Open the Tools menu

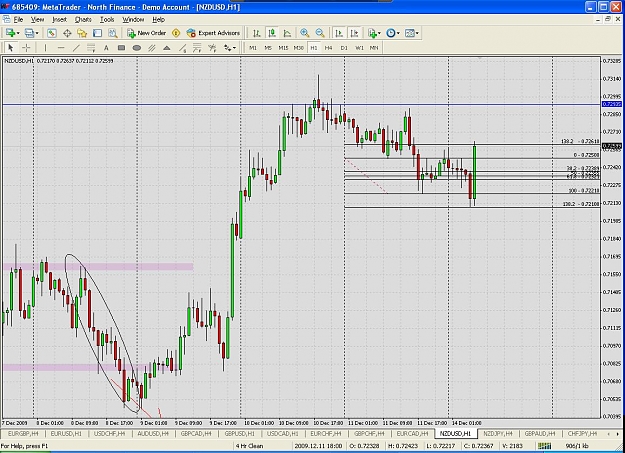pos(107,19)
